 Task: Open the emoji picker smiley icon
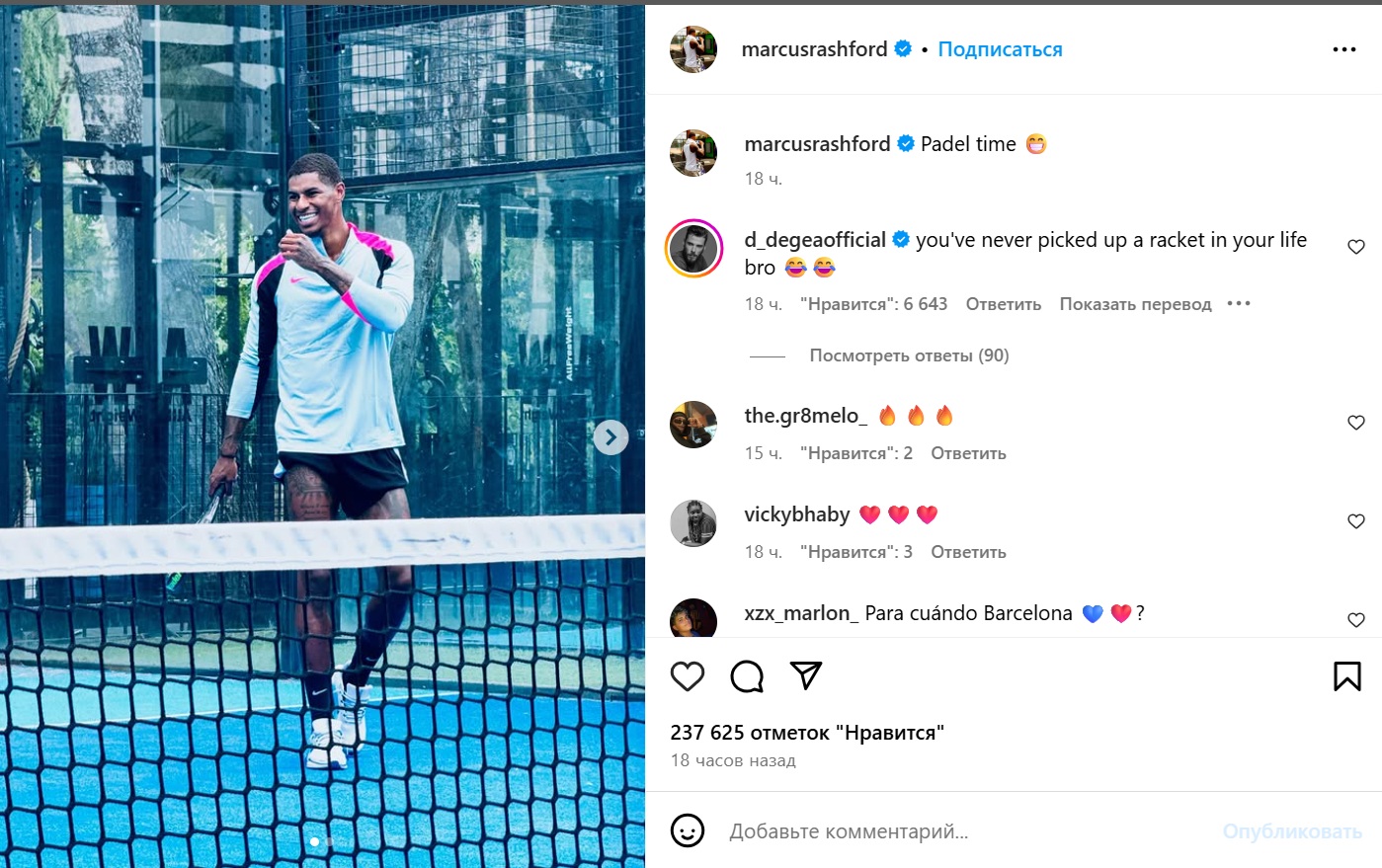click(x=688, y=830)
